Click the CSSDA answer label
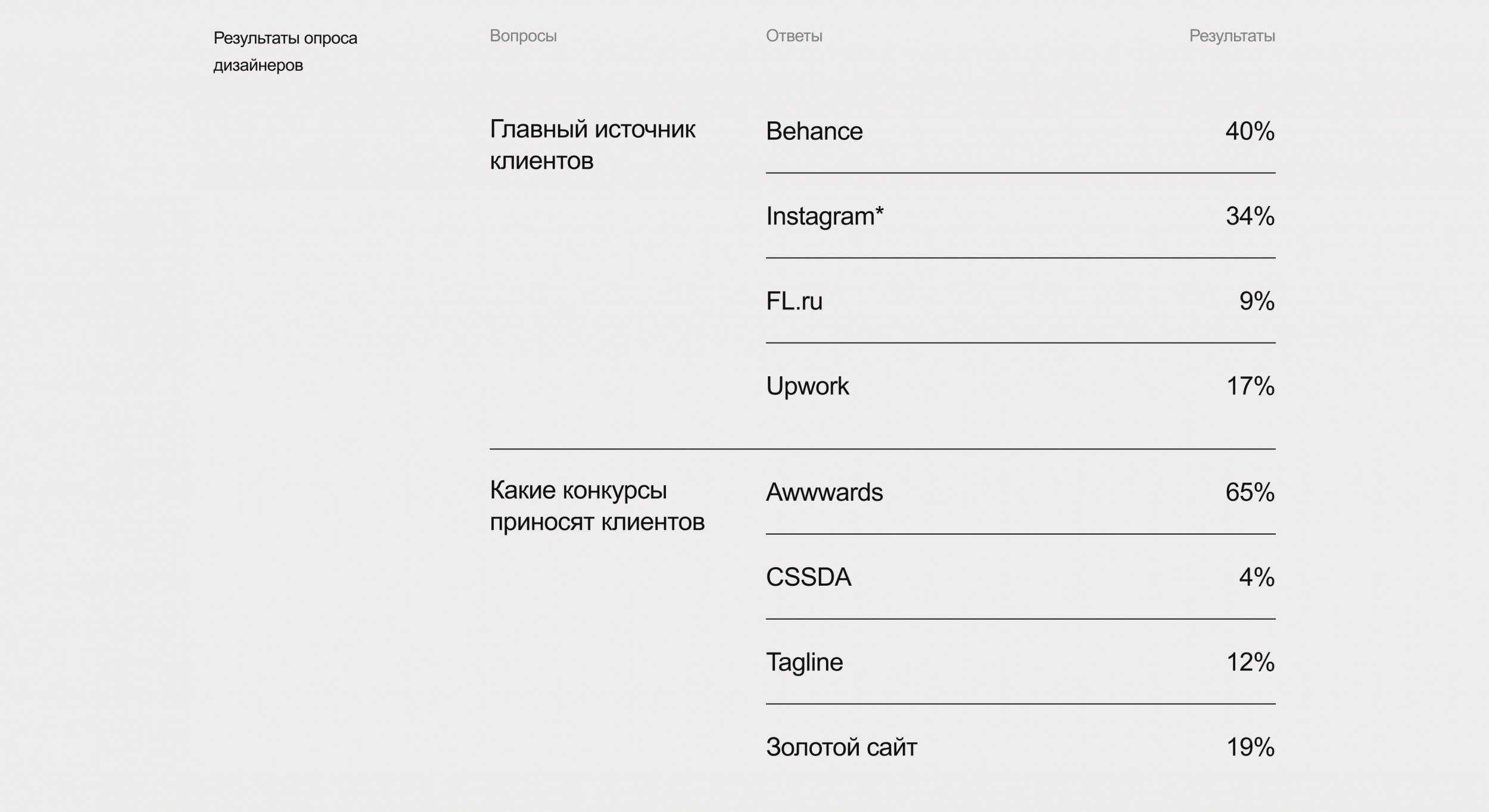1489x812 pixels. pyautogui.click(x=808, y=577)
